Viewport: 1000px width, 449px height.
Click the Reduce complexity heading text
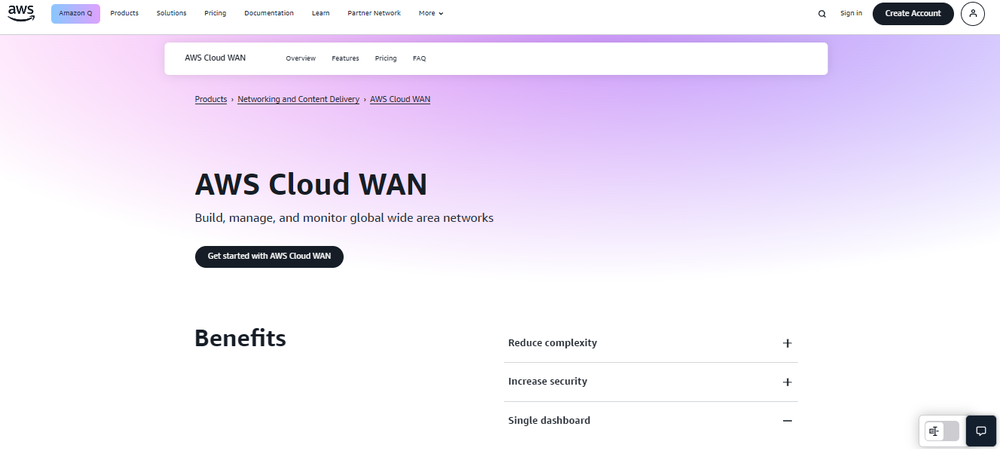pos(552,343)
